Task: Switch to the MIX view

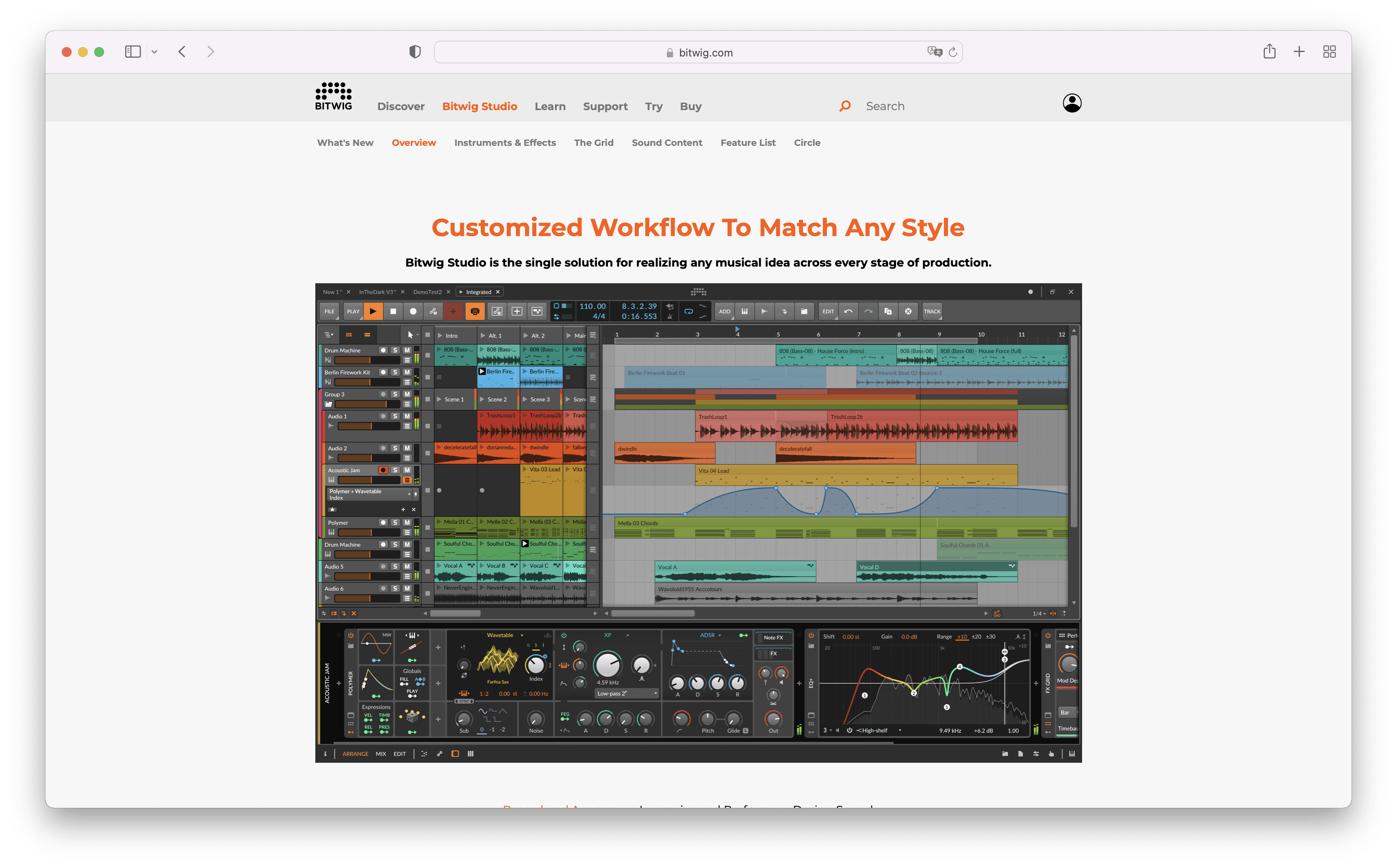Action: pyautogui.click(x=380, y=754)
